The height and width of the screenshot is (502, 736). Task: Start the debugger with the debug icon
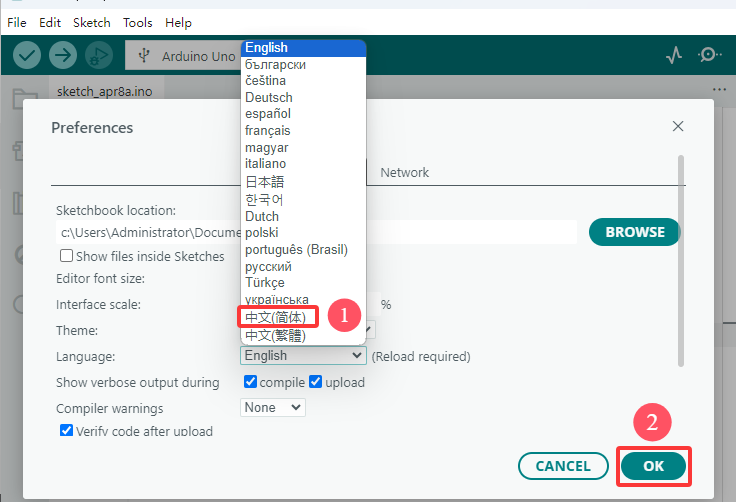(99, 55)
